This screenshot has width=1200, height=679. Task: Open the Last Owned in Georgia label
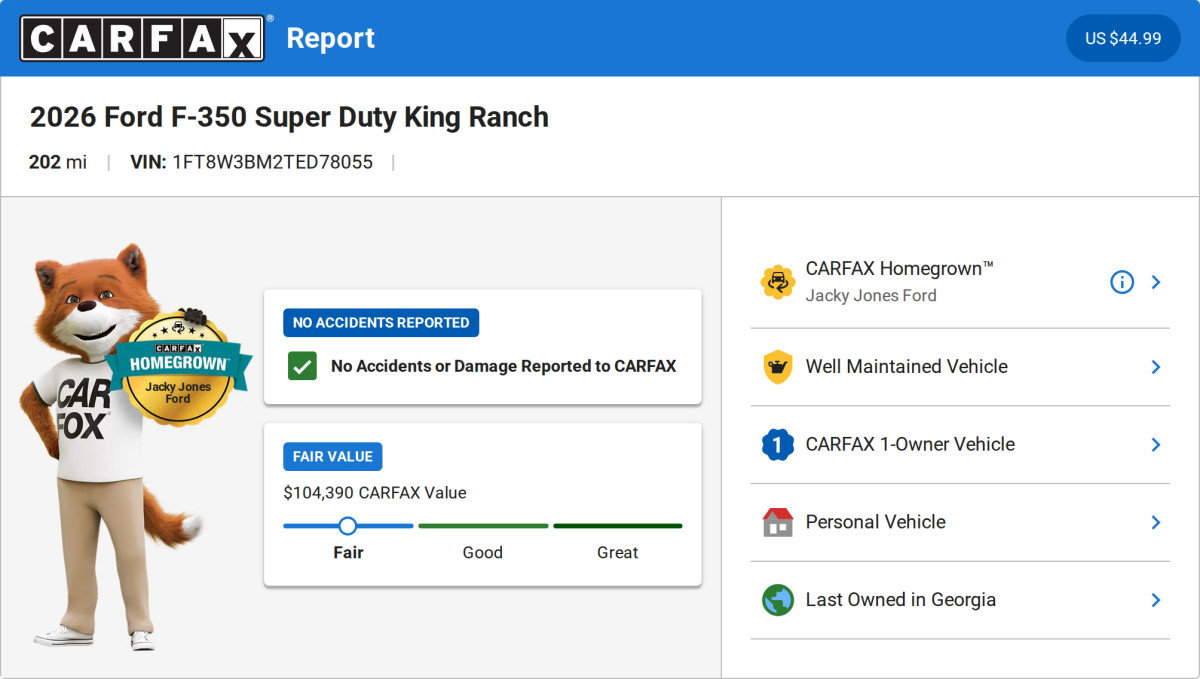point(901,600)
